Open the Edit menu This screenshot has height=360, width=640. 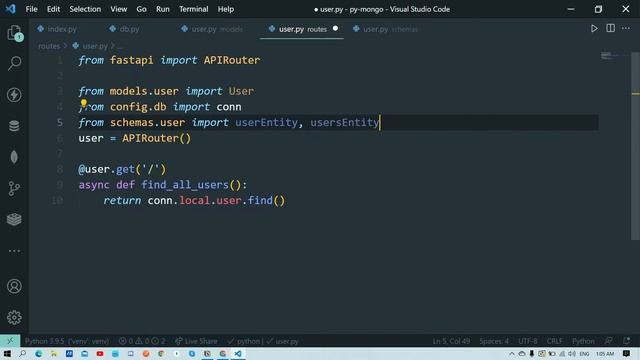[x=53, y=9]
